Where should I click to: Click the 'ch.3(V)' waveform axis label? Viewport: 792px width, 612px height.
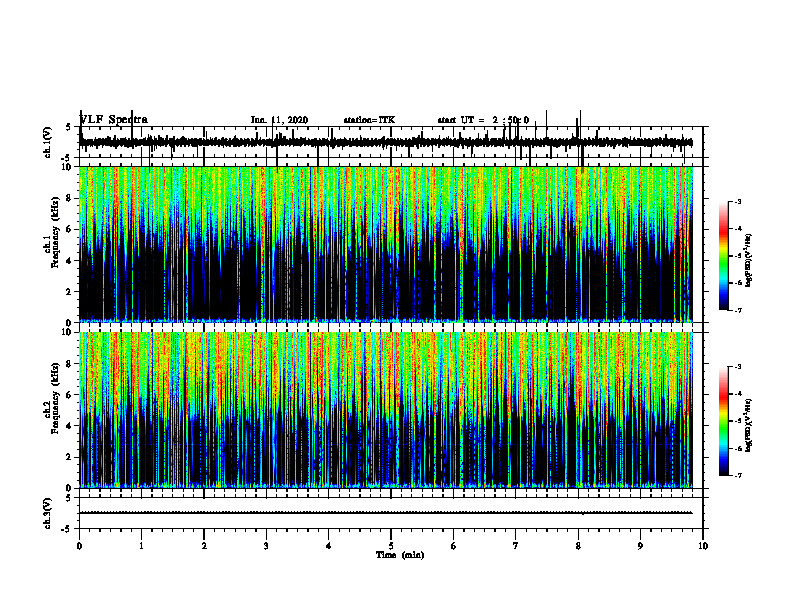click(48, 513)
